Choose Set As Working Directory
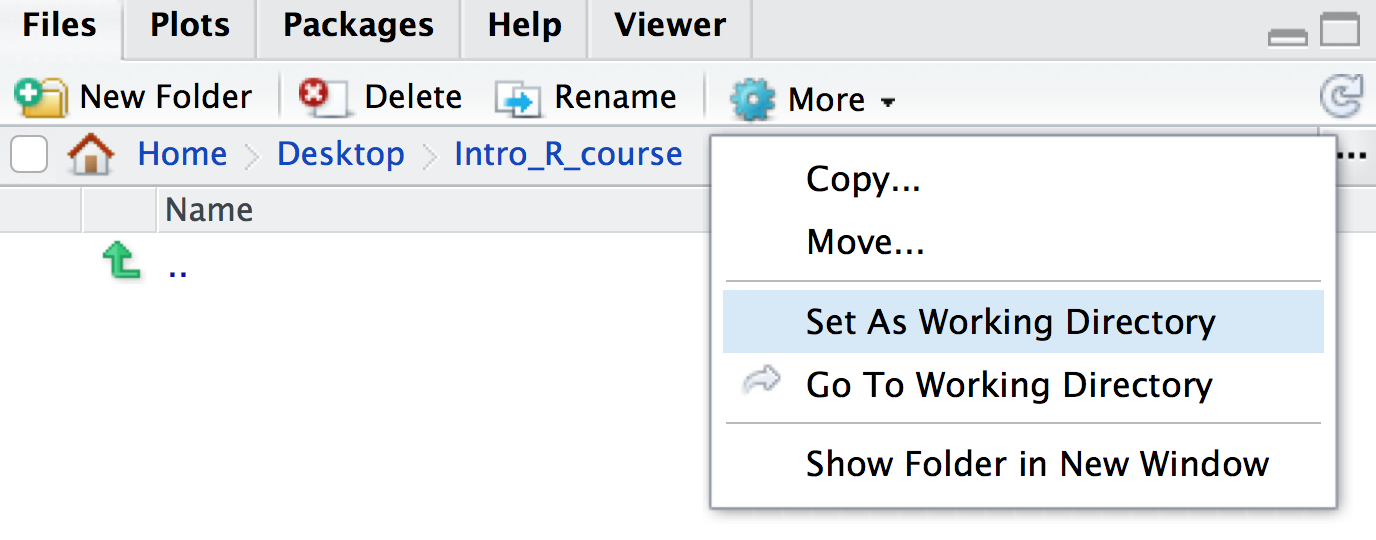The height and width of the screenshot is (540, 1376). click(x=1010, y=322)
